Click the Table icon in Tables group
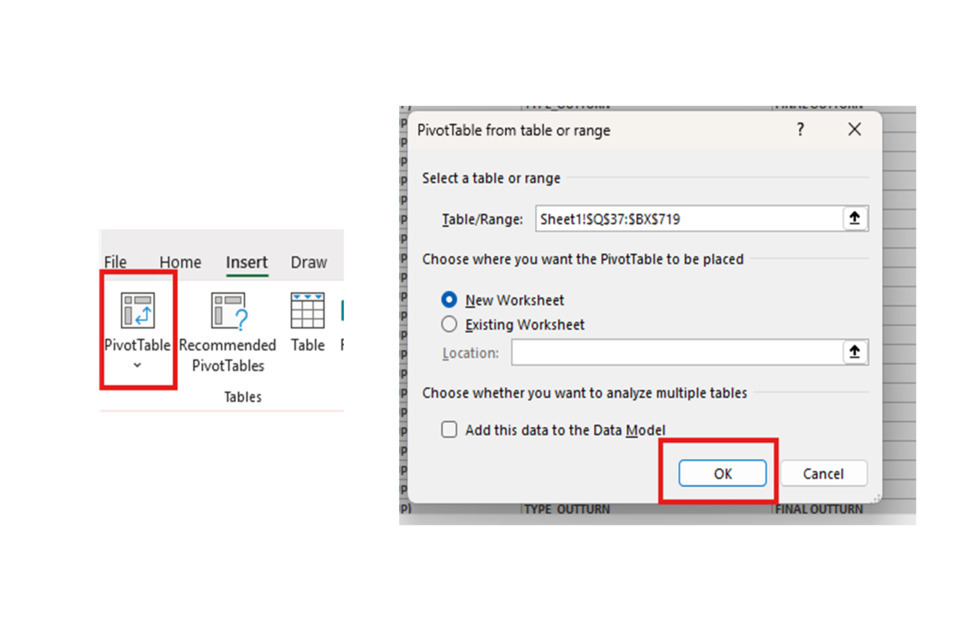 tap(307, 312)
